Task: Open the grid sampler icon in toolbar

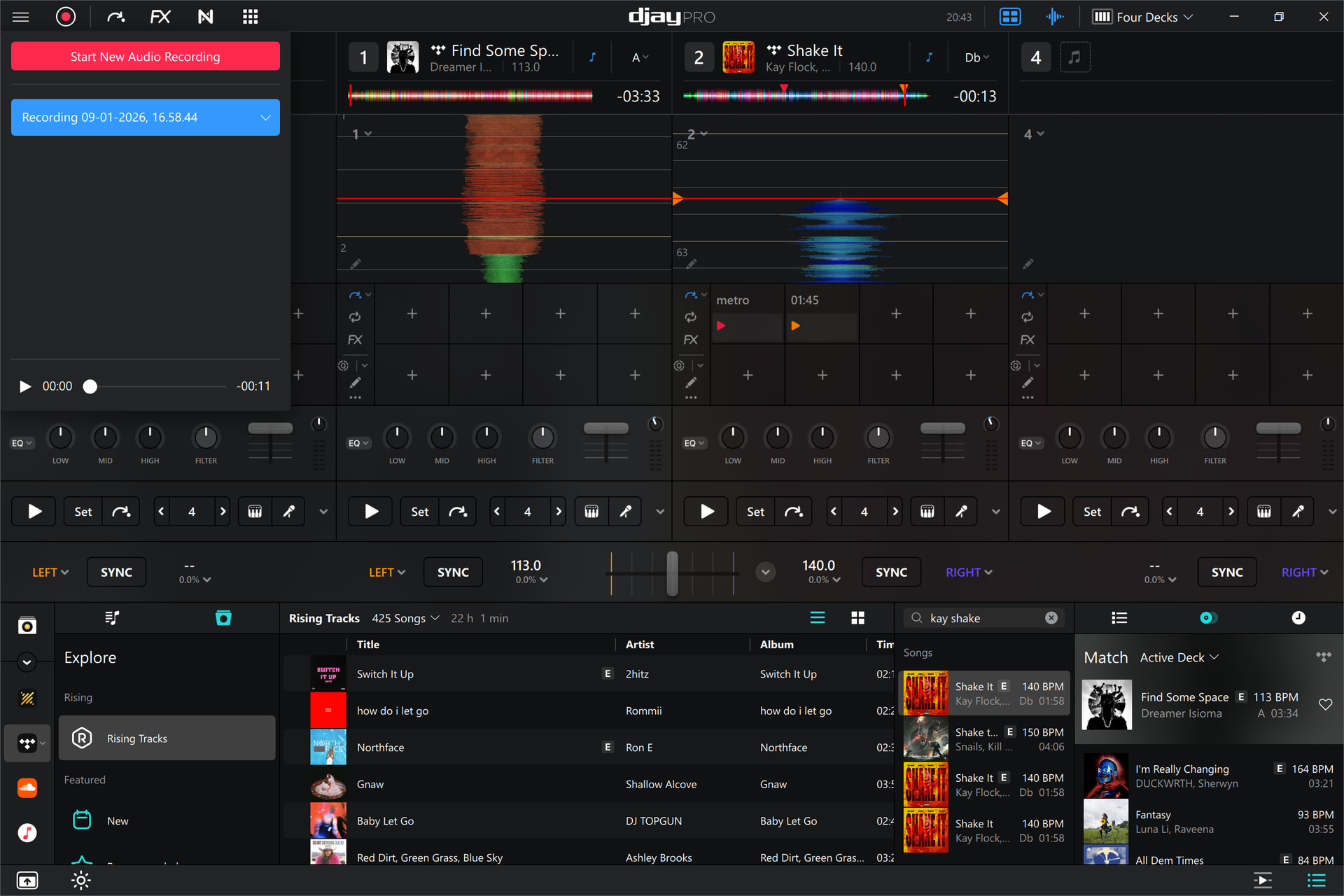Action: [250, 17]
